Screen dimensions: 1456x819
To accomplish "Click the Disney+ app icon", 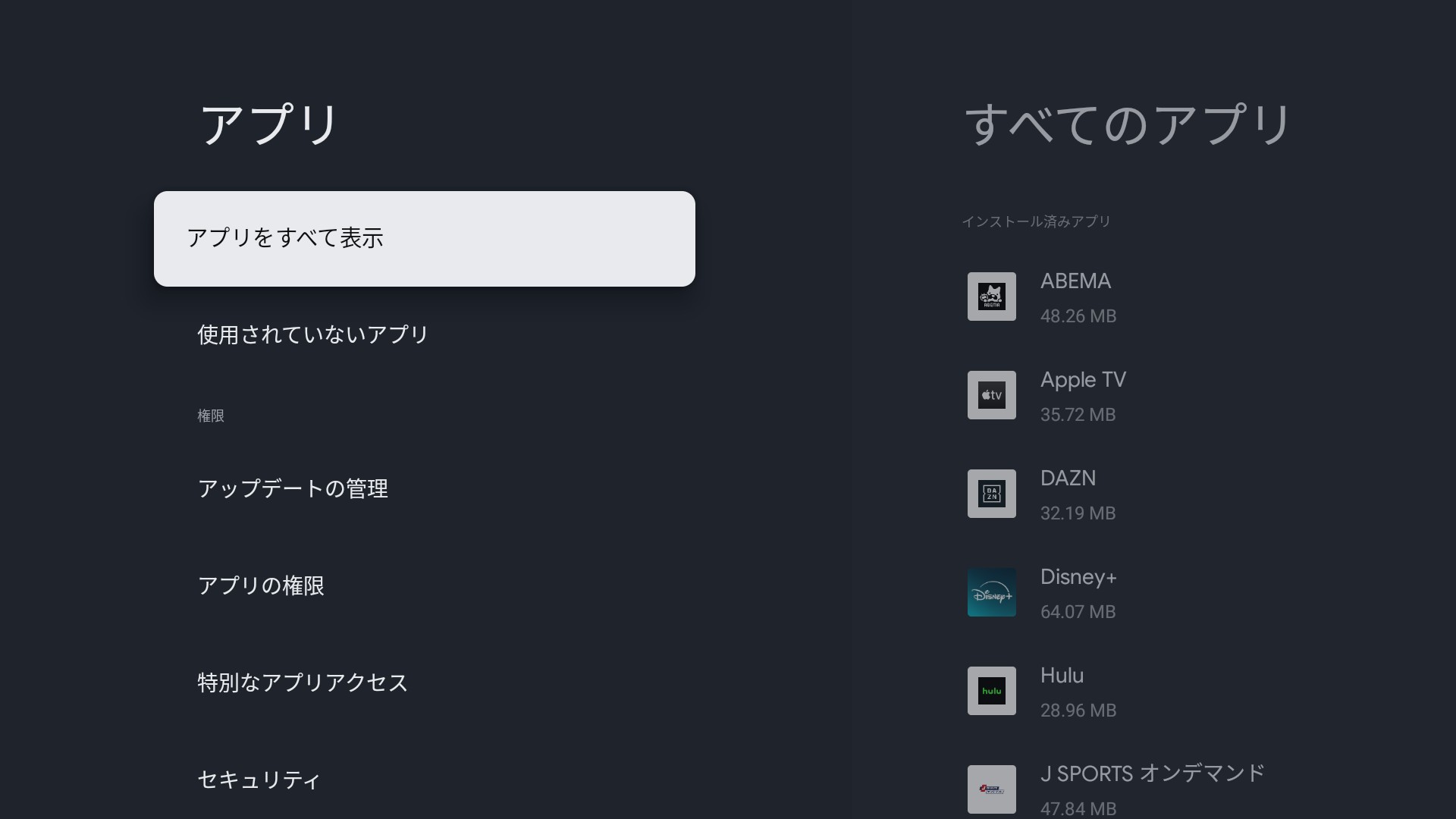I will point(991,592).
